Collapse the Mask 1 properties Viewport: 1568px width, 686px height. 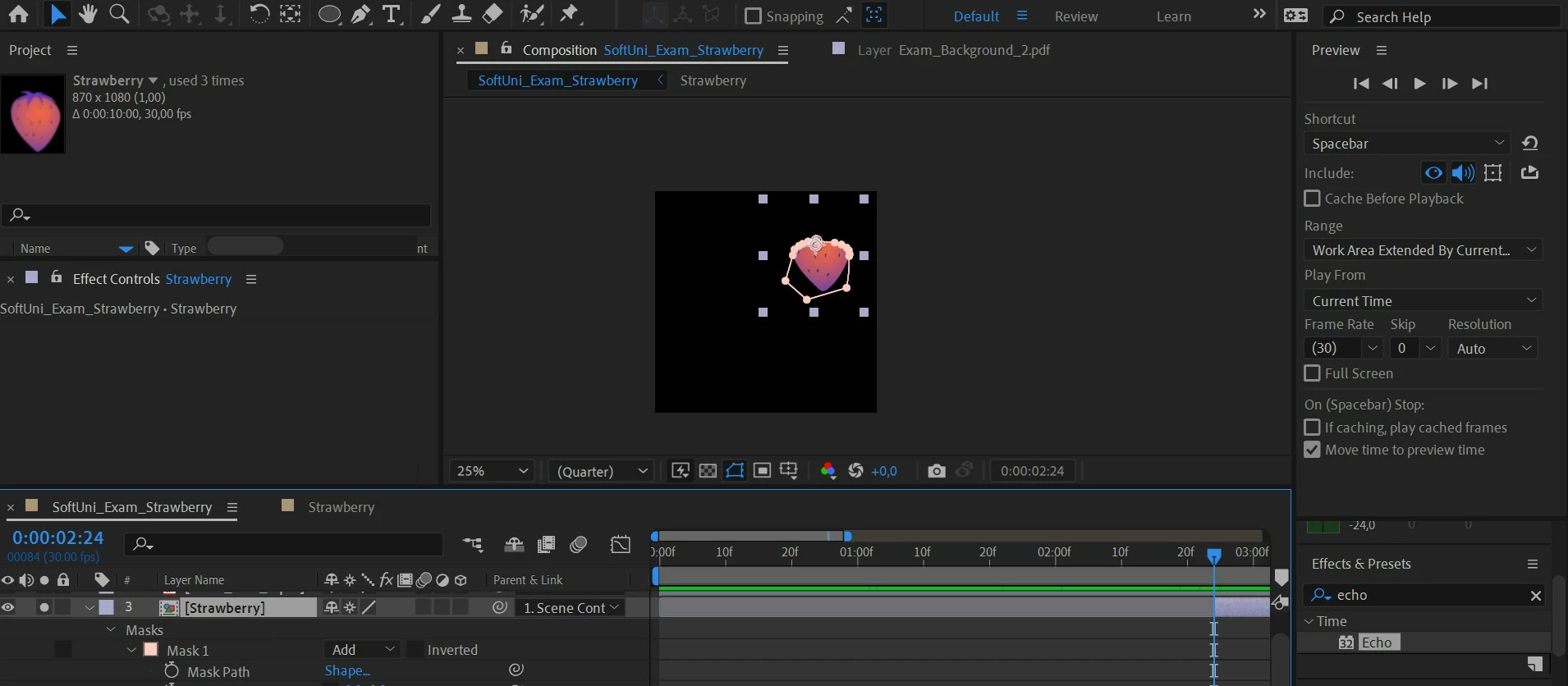tap(131, 650)
